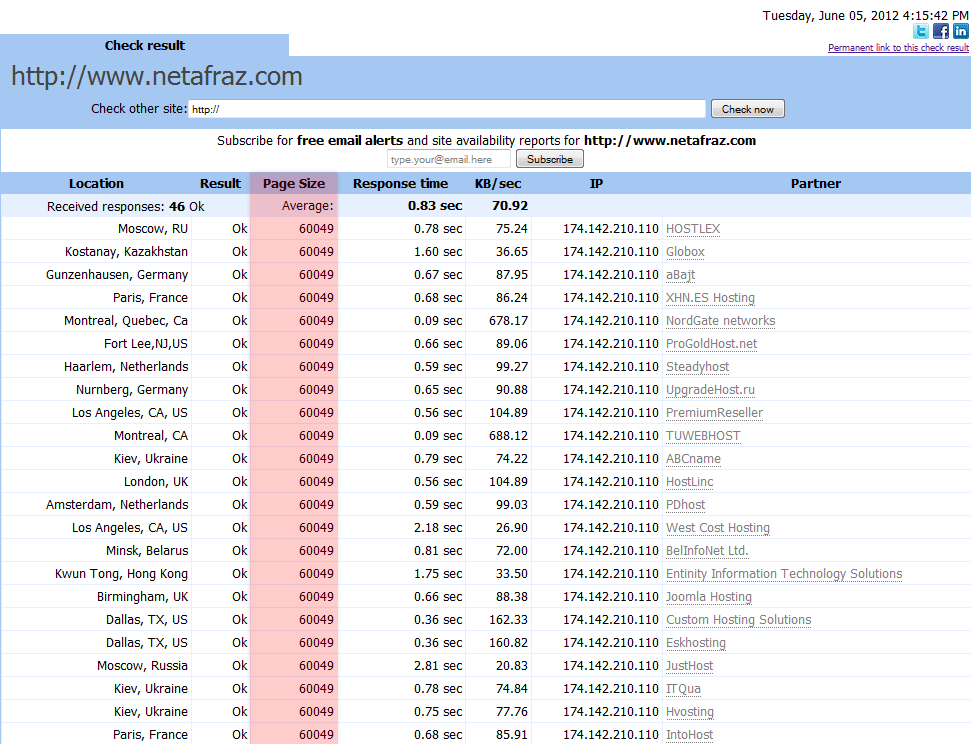Click the 688.12 KB/sec value
Image resolution: width=971 pixels, height=744 pixels.
click(x=508, y=435)
